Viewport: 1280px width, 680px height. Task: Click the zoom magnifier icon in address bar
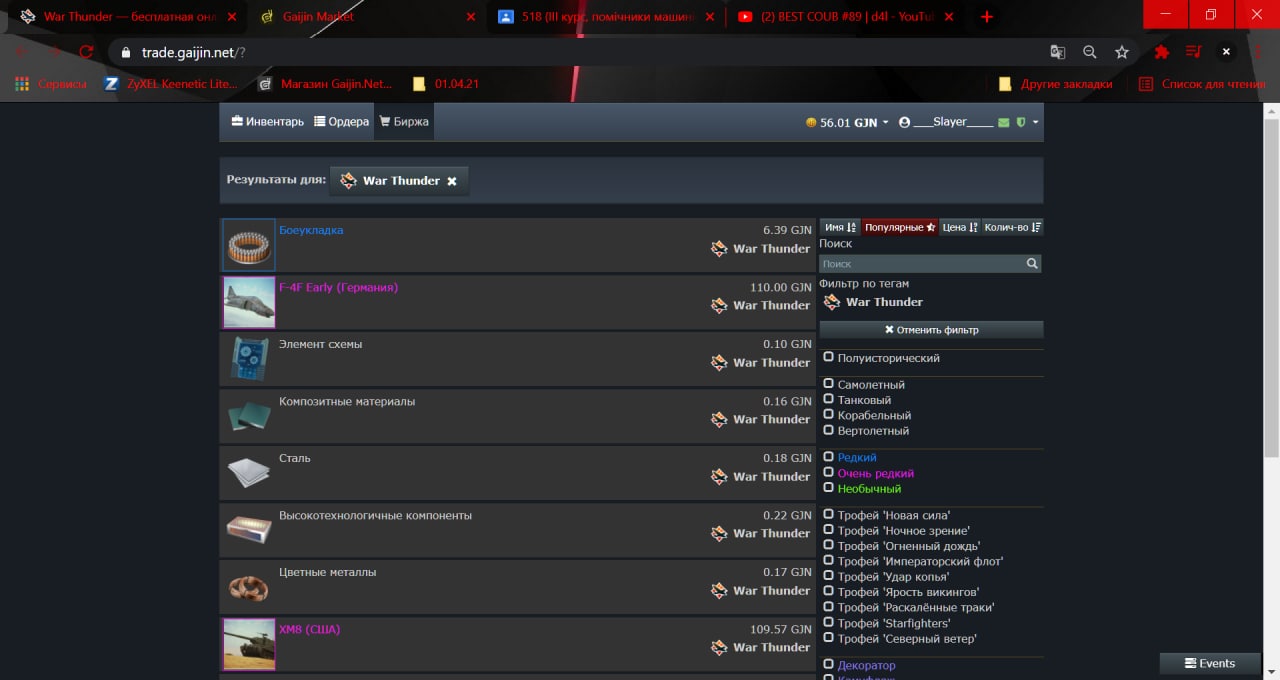pos(1090,52)
